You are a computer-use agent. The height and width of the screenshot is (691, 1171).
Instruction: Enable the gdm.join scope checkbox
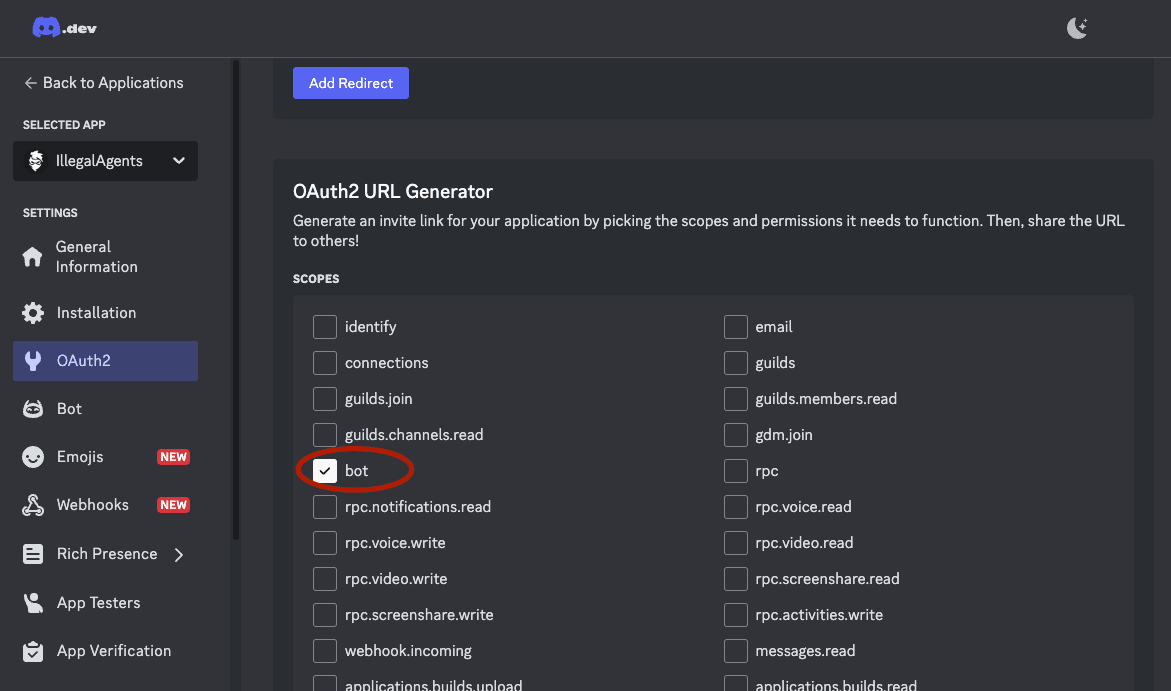(736, 435)
